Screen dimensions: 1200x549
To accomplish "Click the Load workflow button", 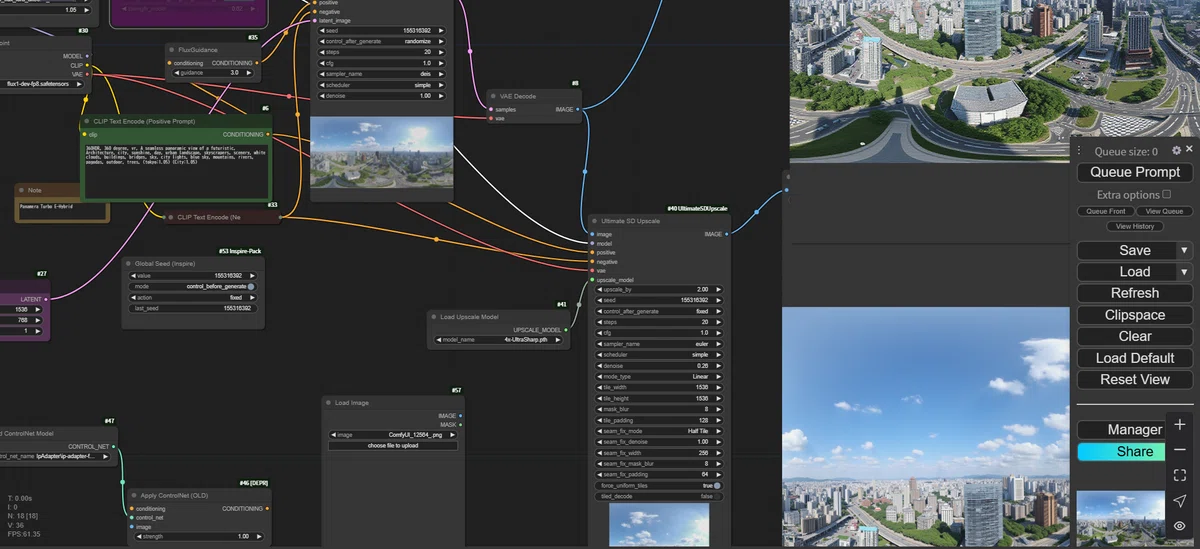I will click(1127, 272).
